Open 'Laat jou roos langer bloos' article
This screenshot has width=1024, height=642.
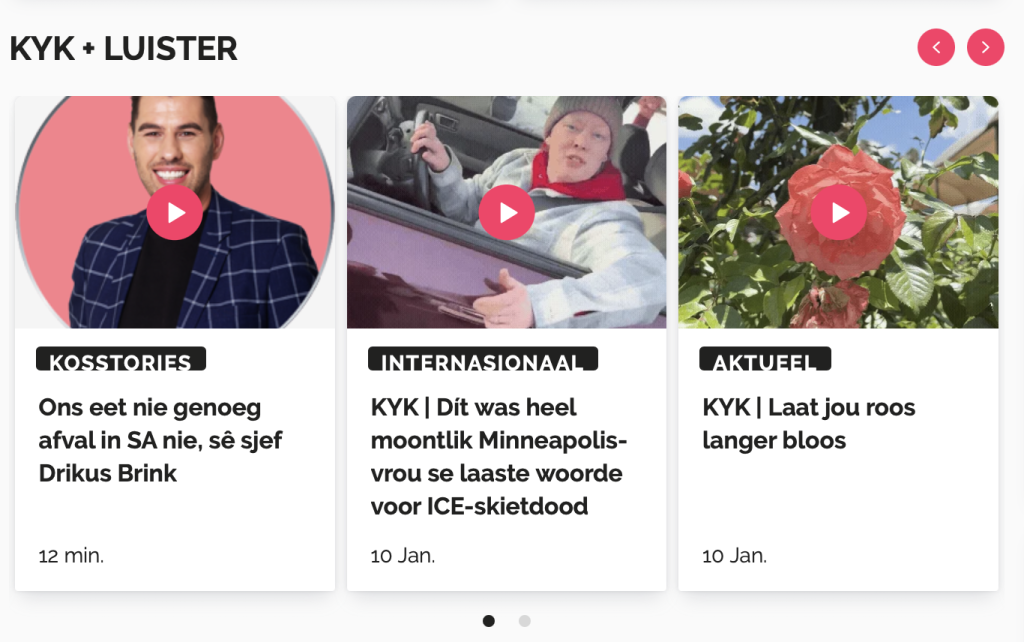[x=808, y=424]
